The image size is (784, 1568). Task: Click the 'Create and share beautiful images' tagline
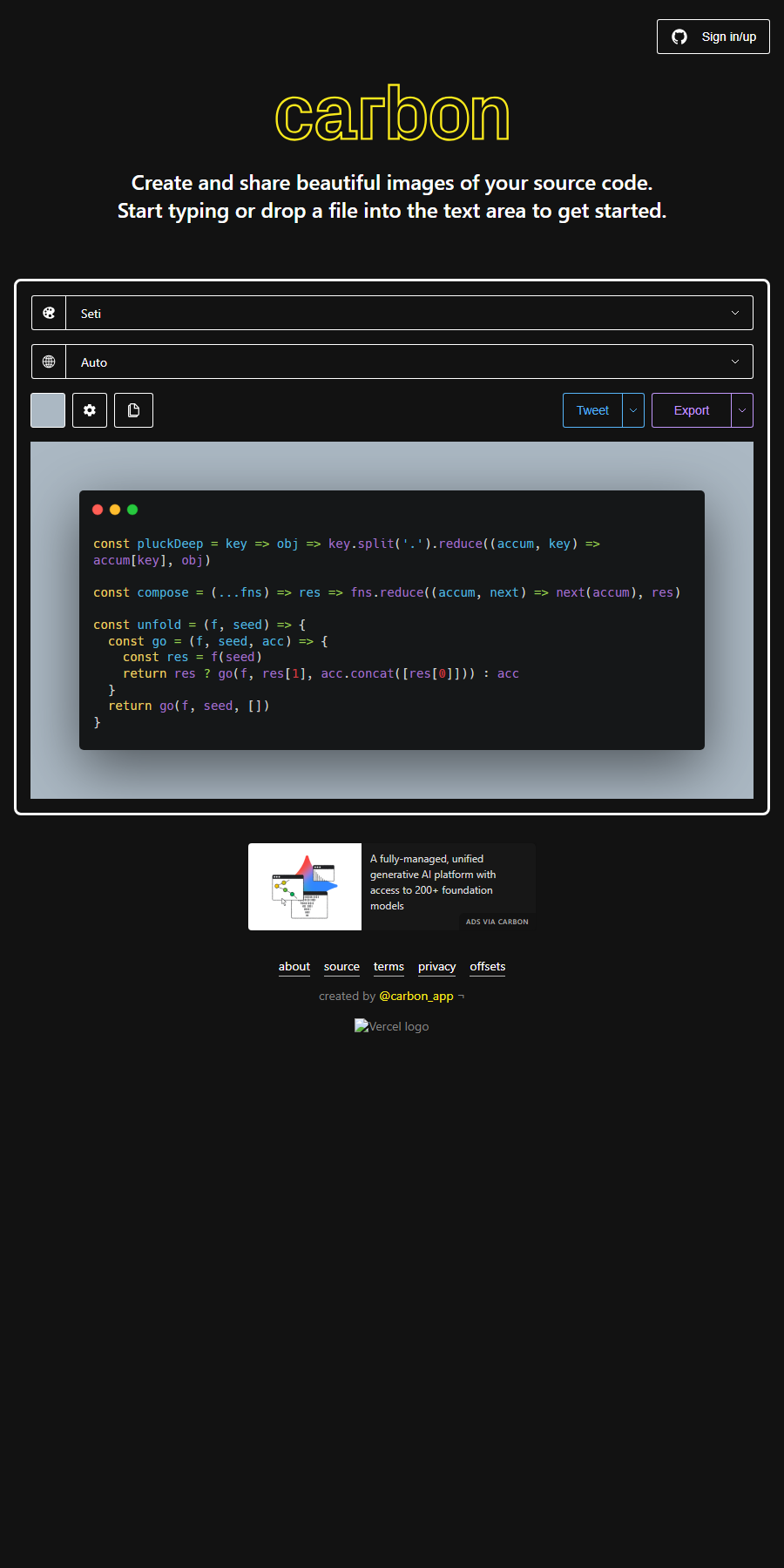pyautogui.click(x=392, y=183)
